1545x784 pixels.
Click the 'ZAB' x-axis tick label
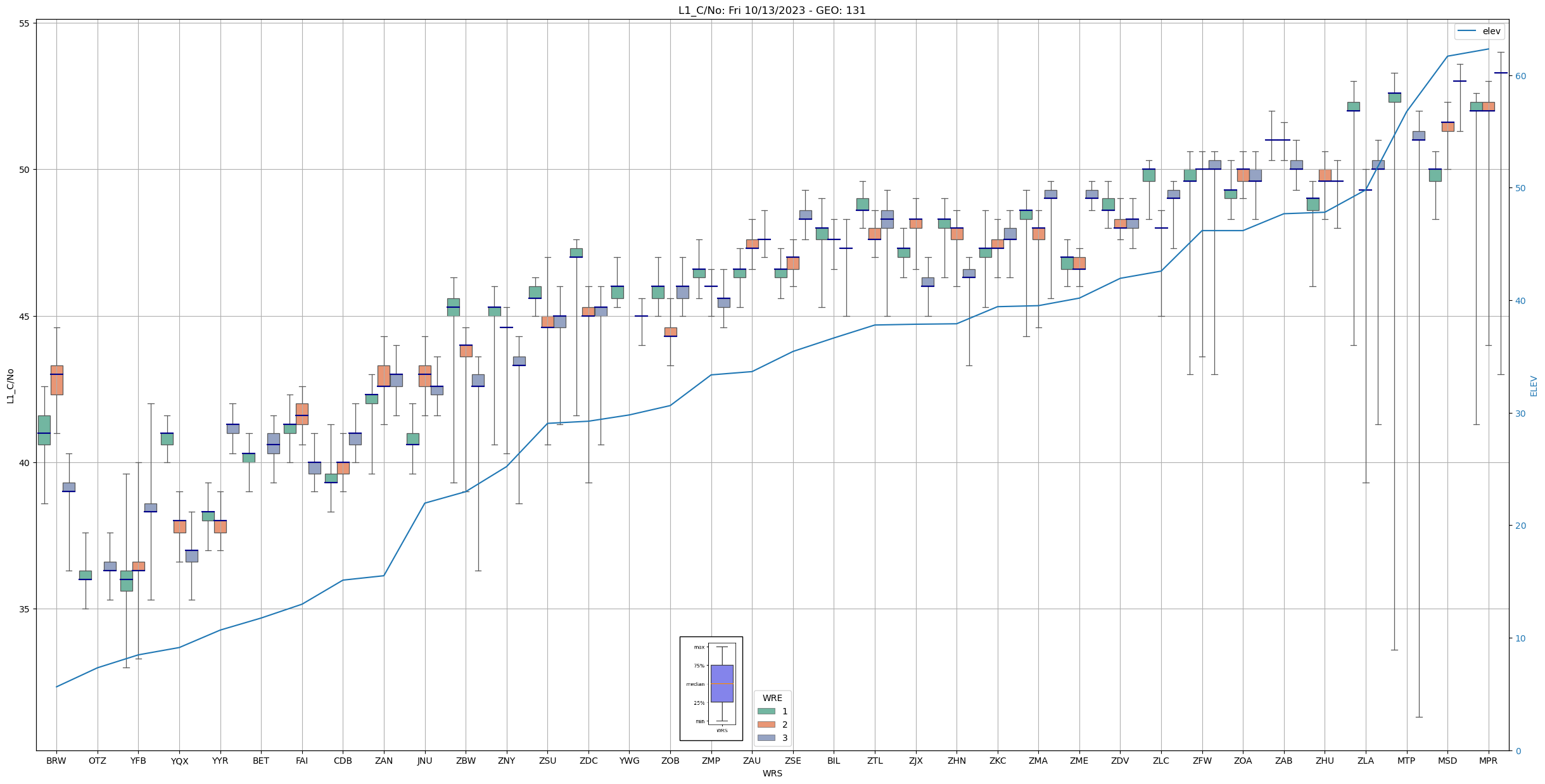1284,761
